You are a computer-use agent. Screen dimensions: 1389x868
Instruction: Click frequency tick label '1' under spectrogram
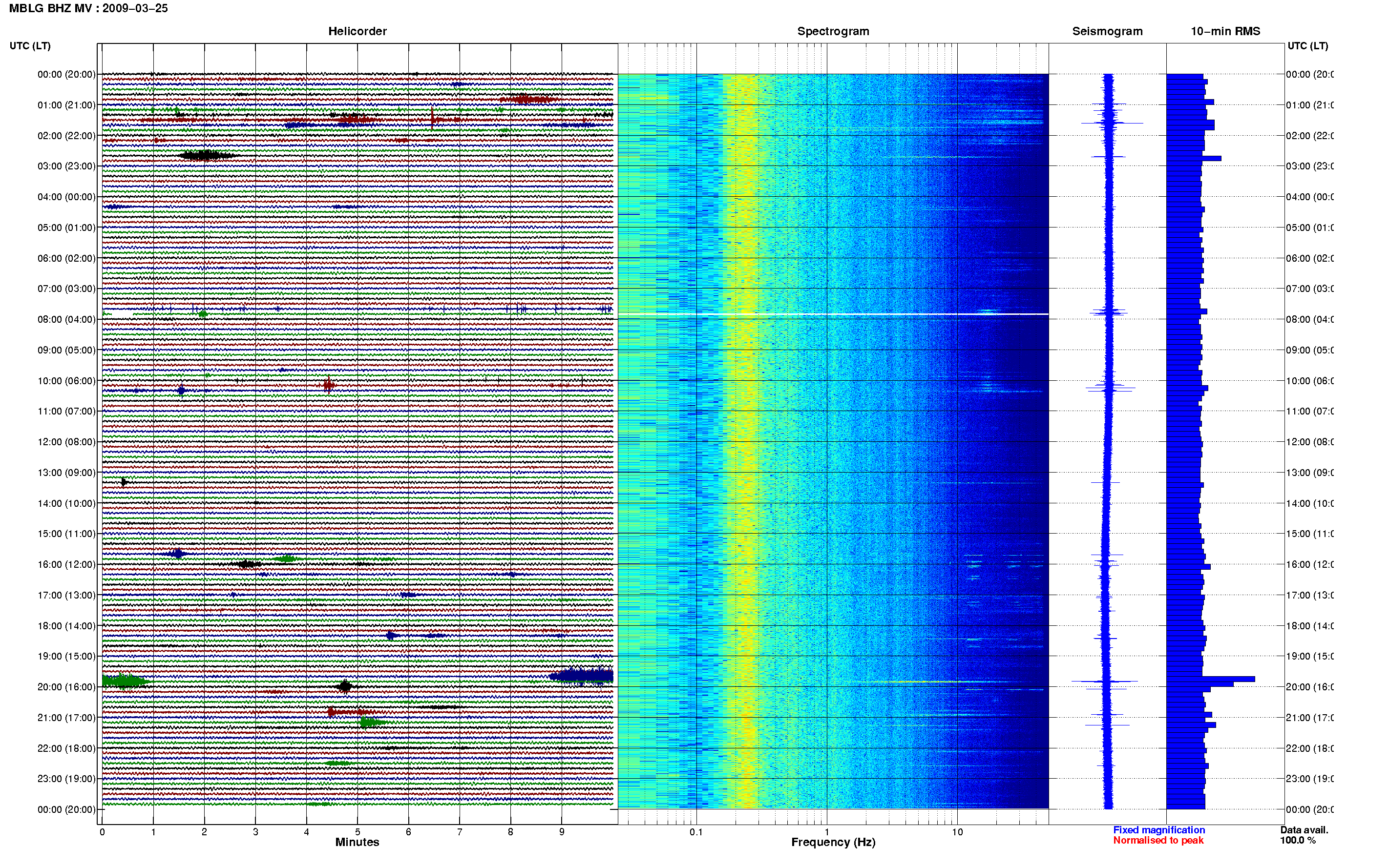click(x=827, y=832)
